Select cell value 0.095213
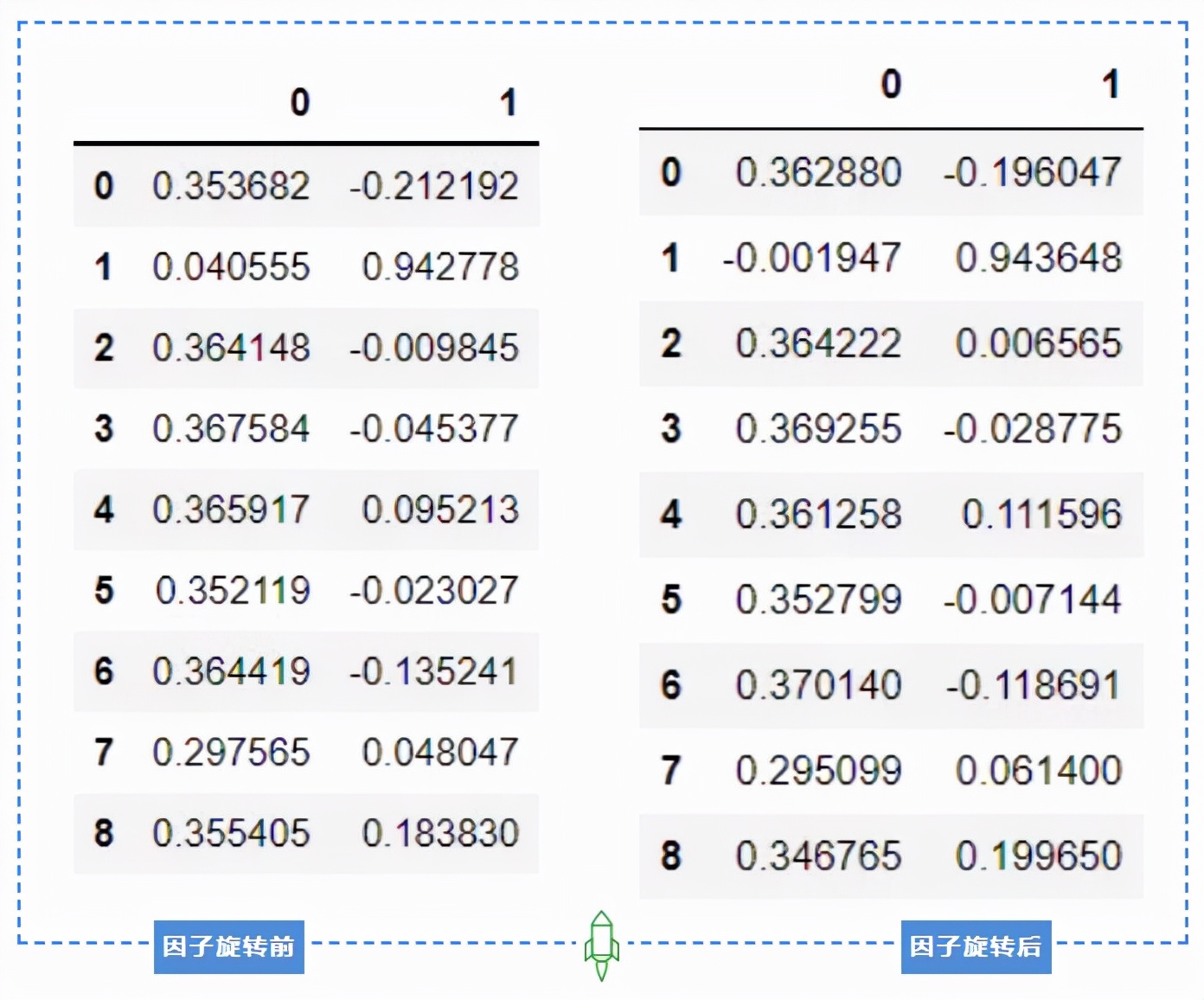This screenshot has width=1204, height=1000. point(440,510)
